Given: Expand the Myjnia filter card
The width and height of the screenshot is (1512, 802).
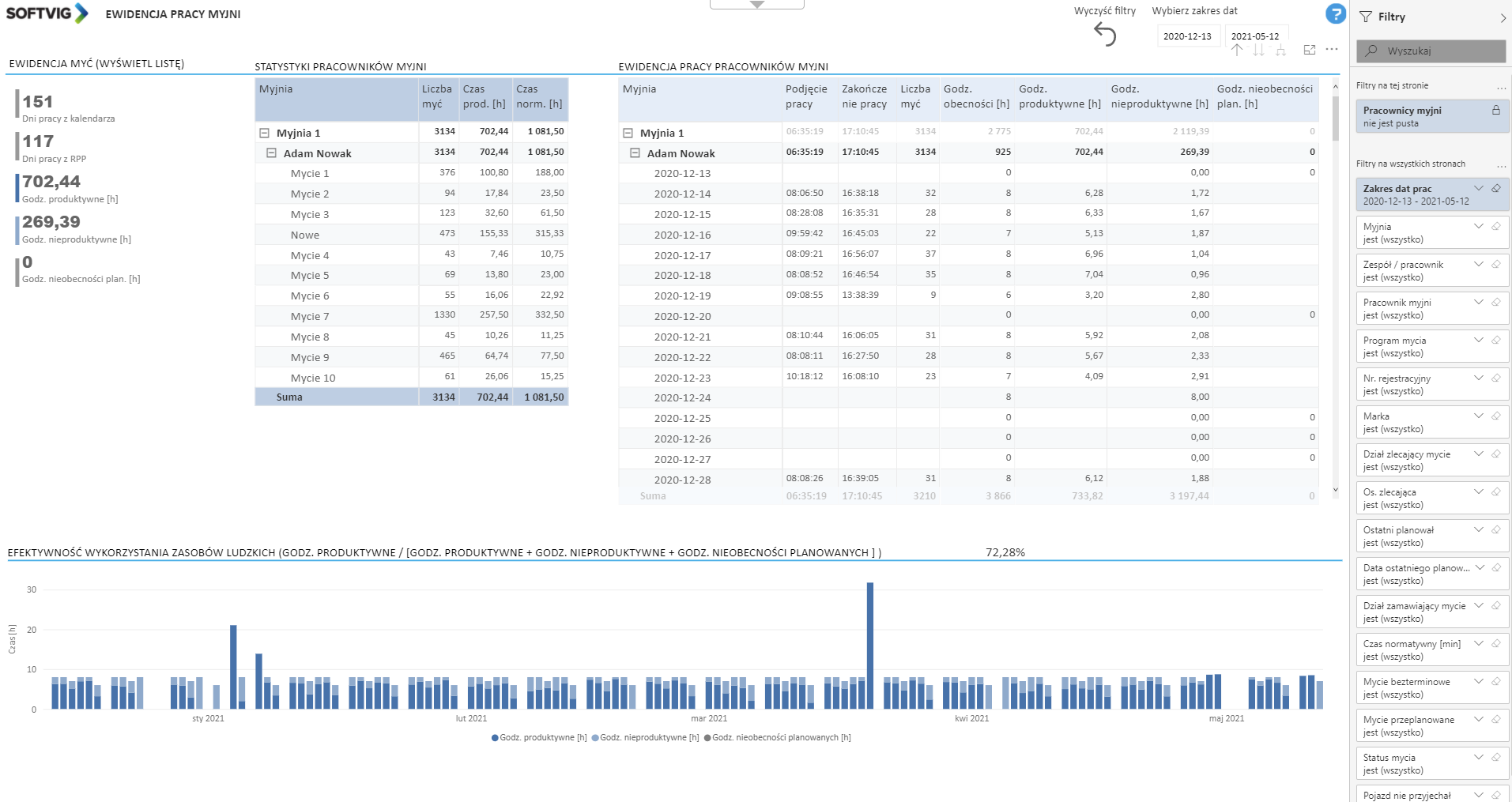Looking at the screenshot, I should pyautogui.click(x=1478, y=226).
